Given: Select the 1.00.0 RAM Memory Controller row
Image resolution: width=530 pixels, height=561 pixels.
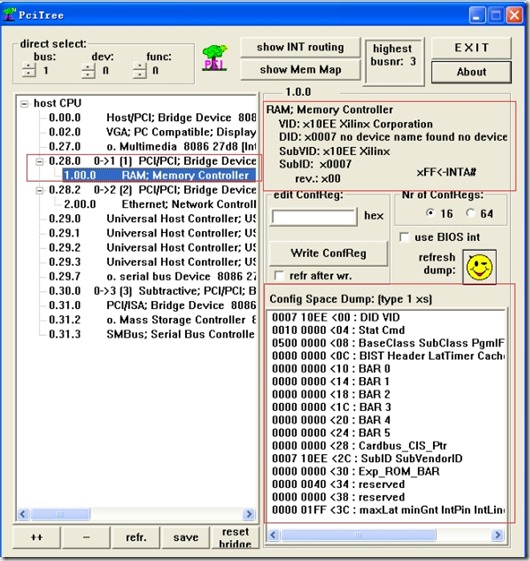Looking at the screenshot, I should pos(159,175).
